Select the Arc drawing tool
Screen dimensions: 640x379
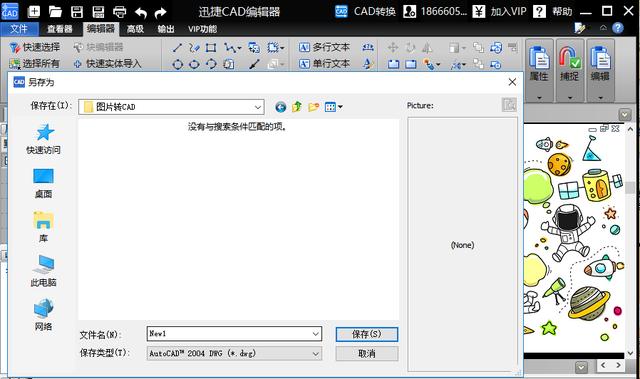pyautogui.click(x=211, y=64)
